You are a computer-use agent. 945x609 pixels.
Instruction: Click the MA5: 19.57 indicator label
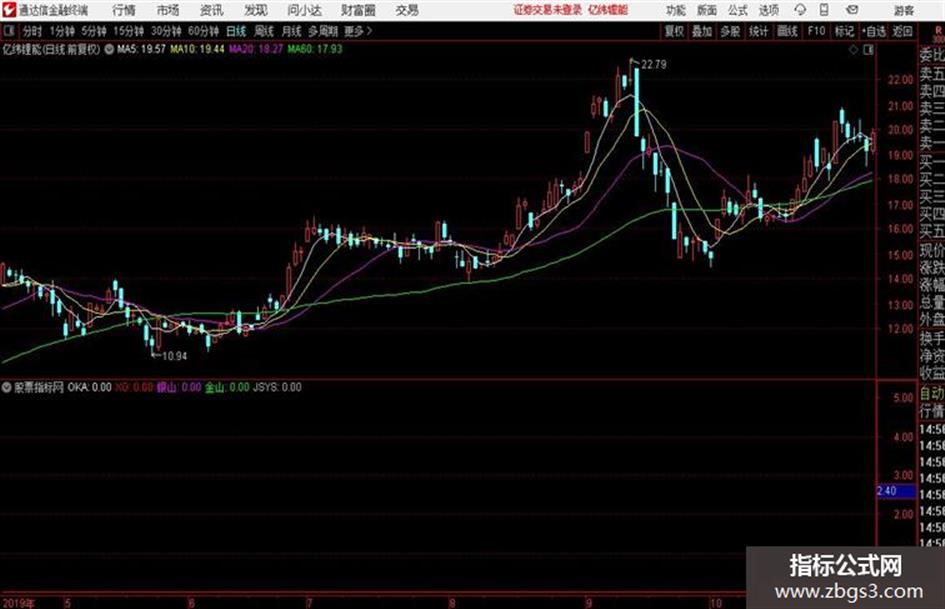click(141, 49)
